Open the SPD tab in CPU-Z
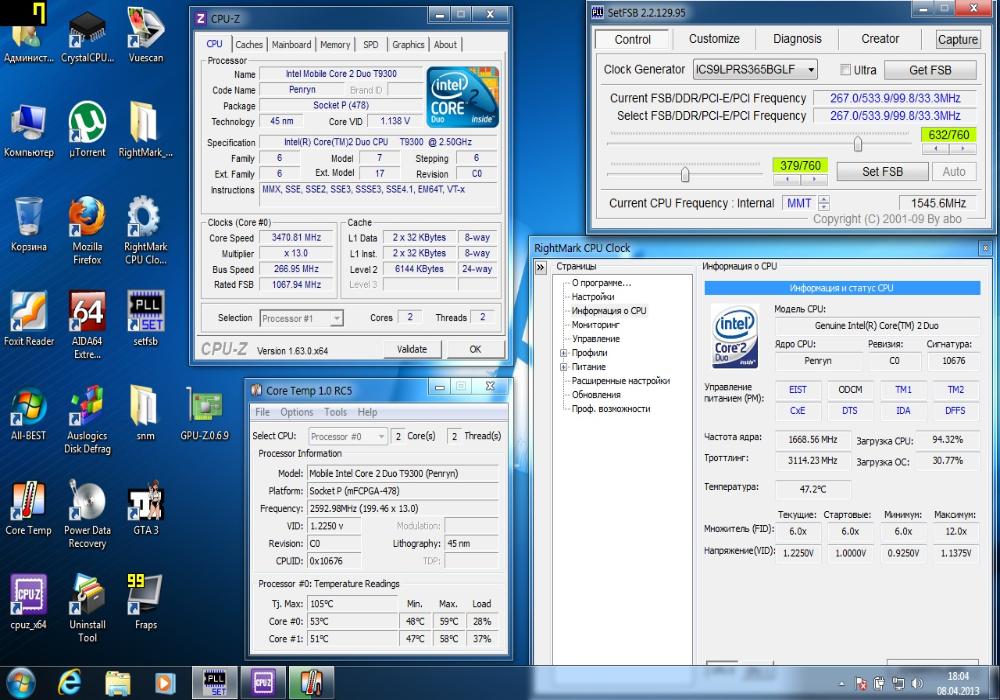Image resolution: width=1000 pixels, height=700 pixels. [371, 45]
